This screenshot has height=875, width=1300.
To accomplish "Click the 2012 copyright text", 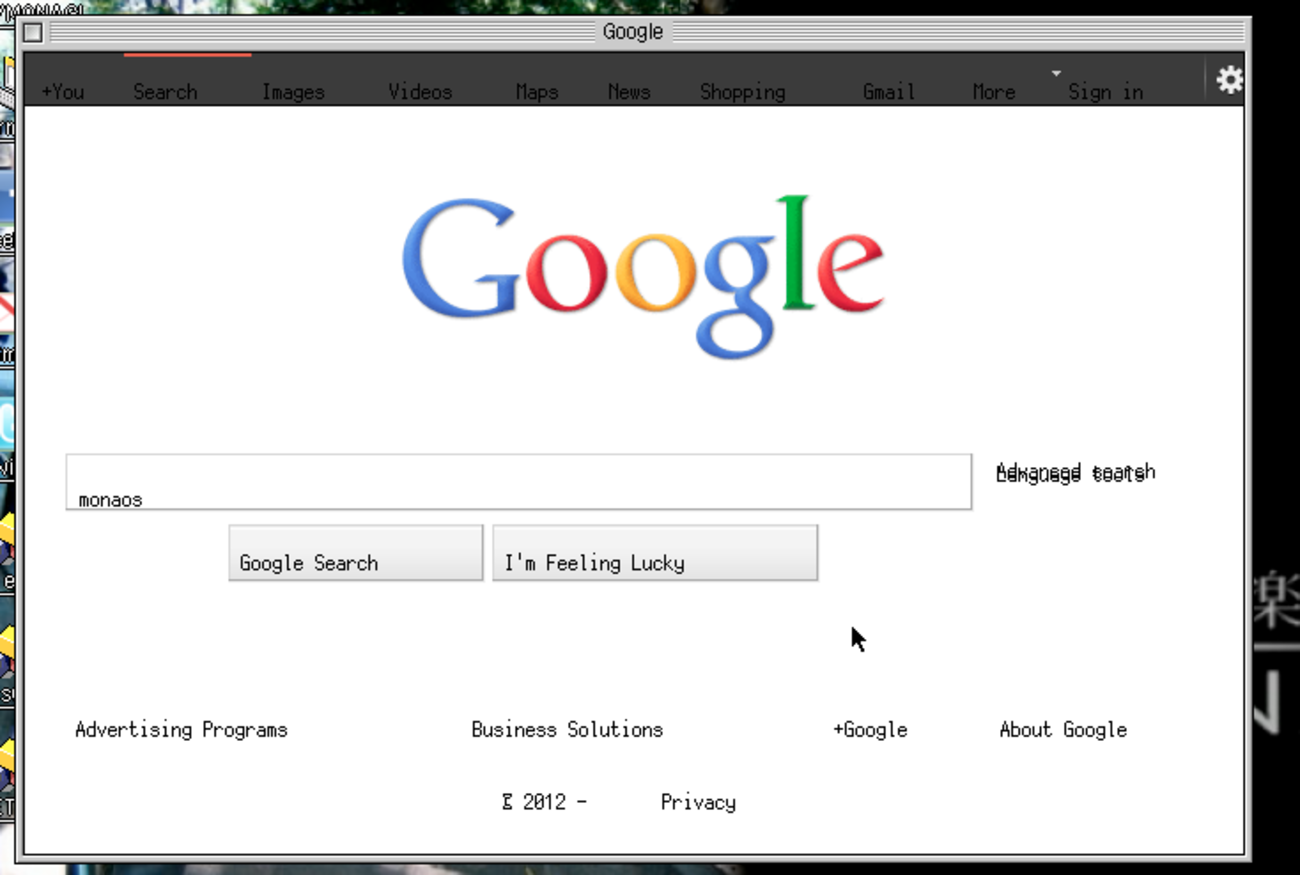I will [544, 802].
